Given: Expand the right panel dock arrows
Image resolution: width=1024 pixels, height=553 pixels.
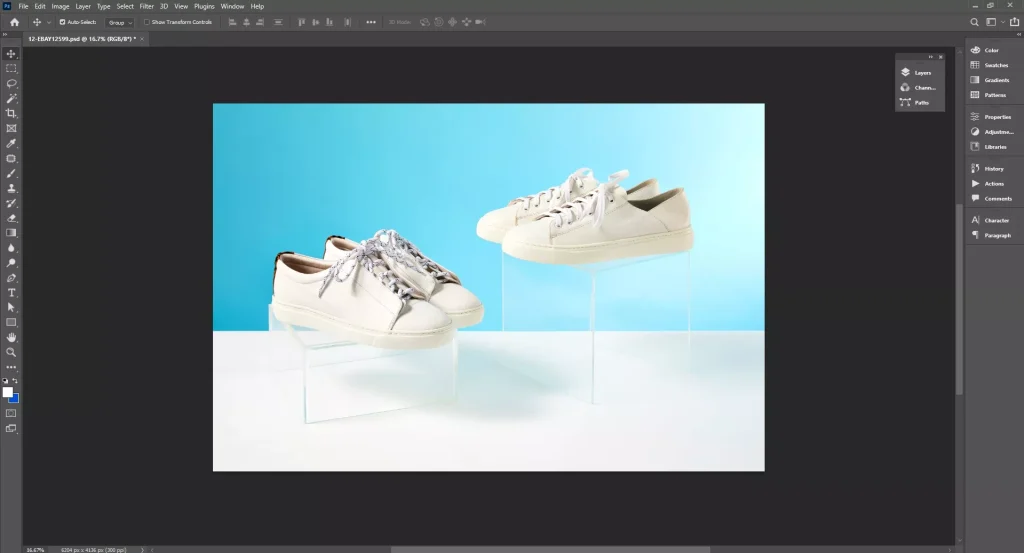Looking at the screenshot, I should coord(1019,34).
